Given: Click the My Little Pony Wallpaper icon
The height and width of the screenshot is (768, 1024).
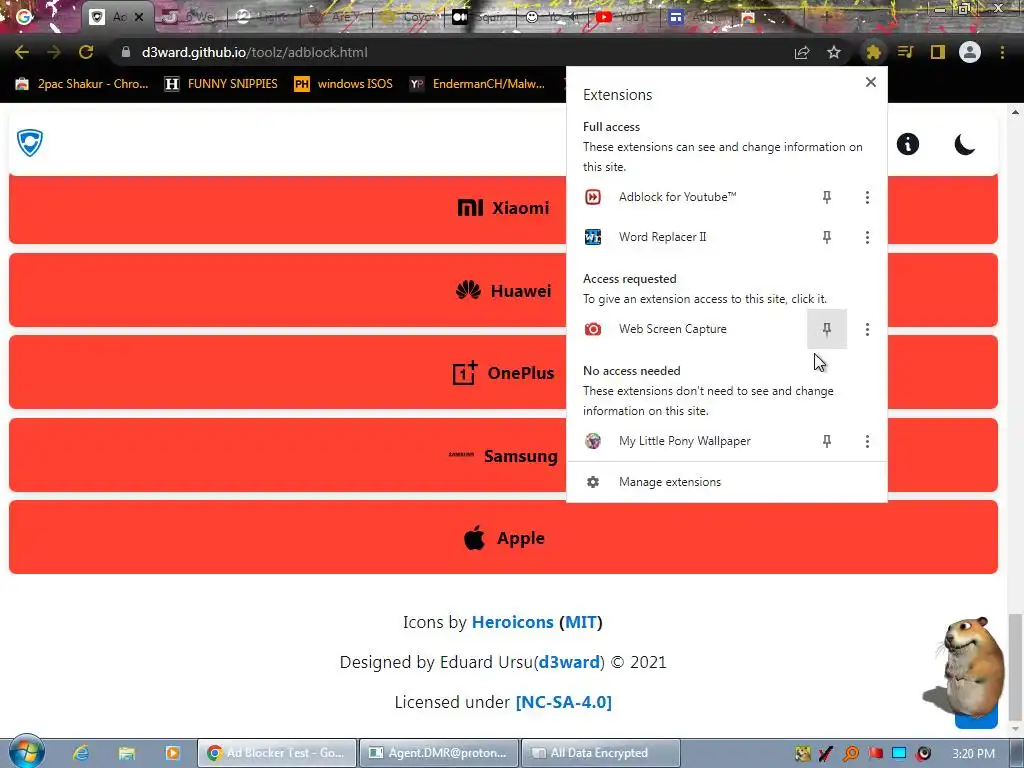Looking at the screenshot, I should (593, 441).
